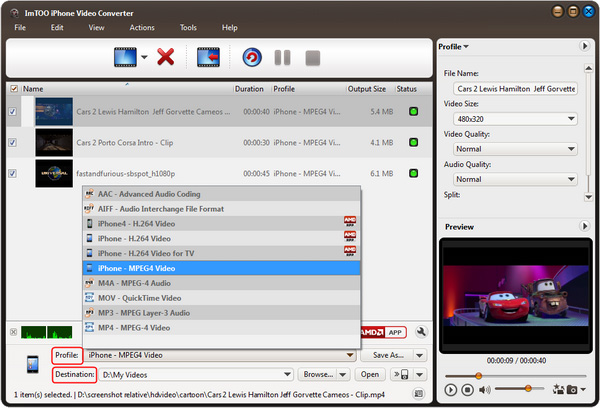This screenshot has width=600, height=408.
Task: Close the waveform display with small X
Action: [x=13, y=332]
